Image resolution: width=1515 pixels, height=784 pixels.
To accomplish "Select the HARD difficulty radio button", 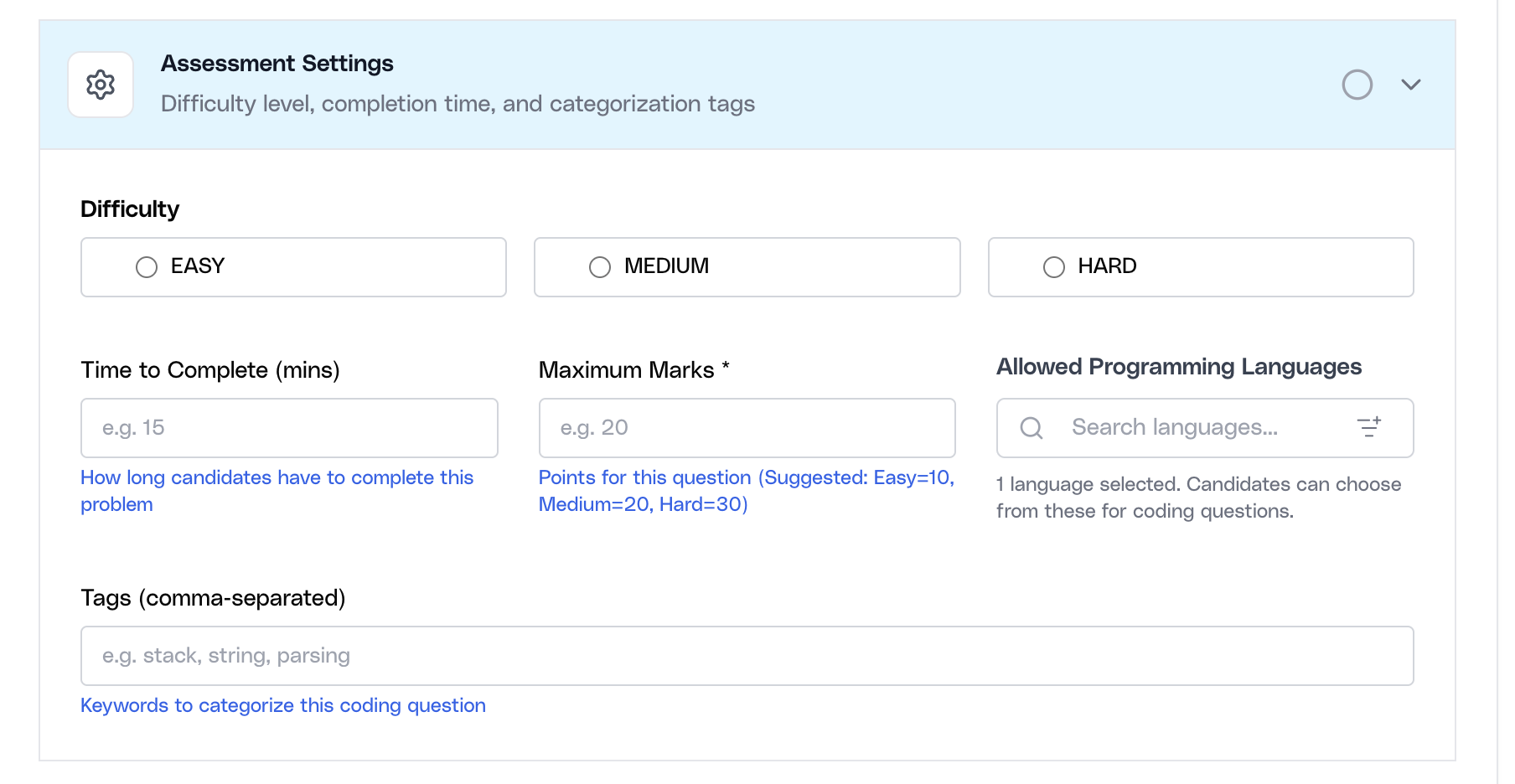I will 1053,266.
